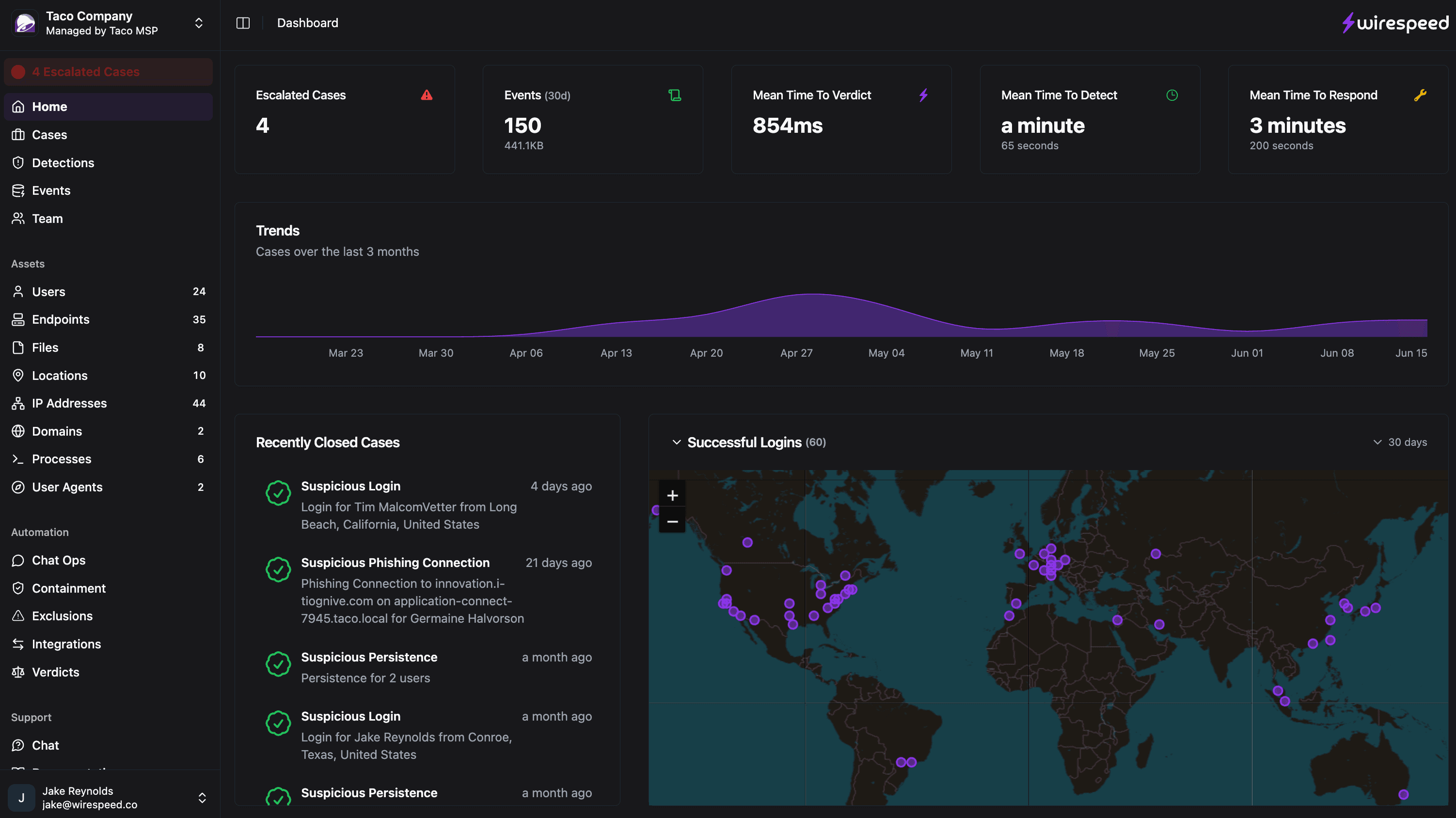Toggle the sidebar panel icon beside Dashboard
Viewport: 1456px width, 818px height.
(242, 23)
